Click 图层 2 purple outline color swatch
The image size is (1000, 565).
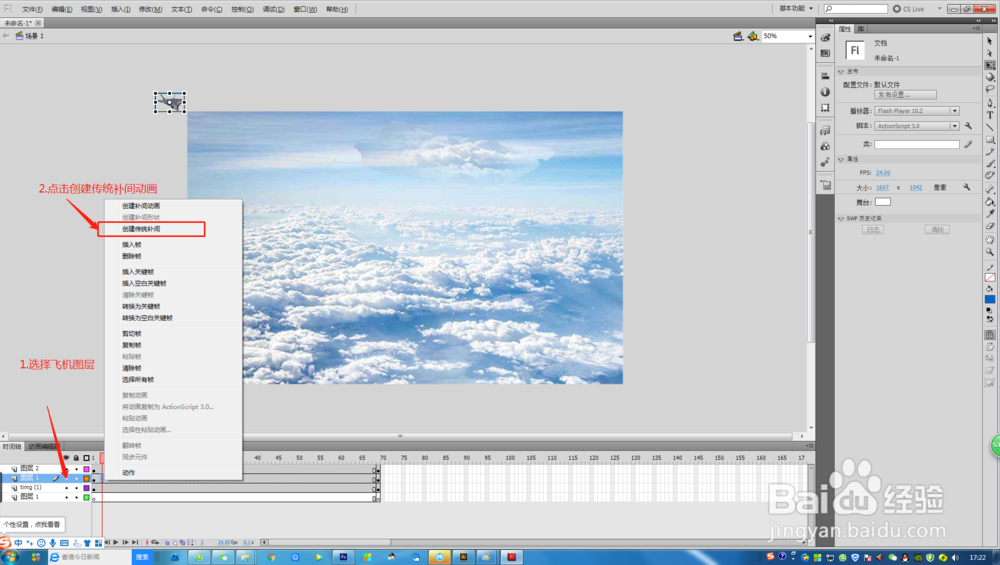pos(87,469)
